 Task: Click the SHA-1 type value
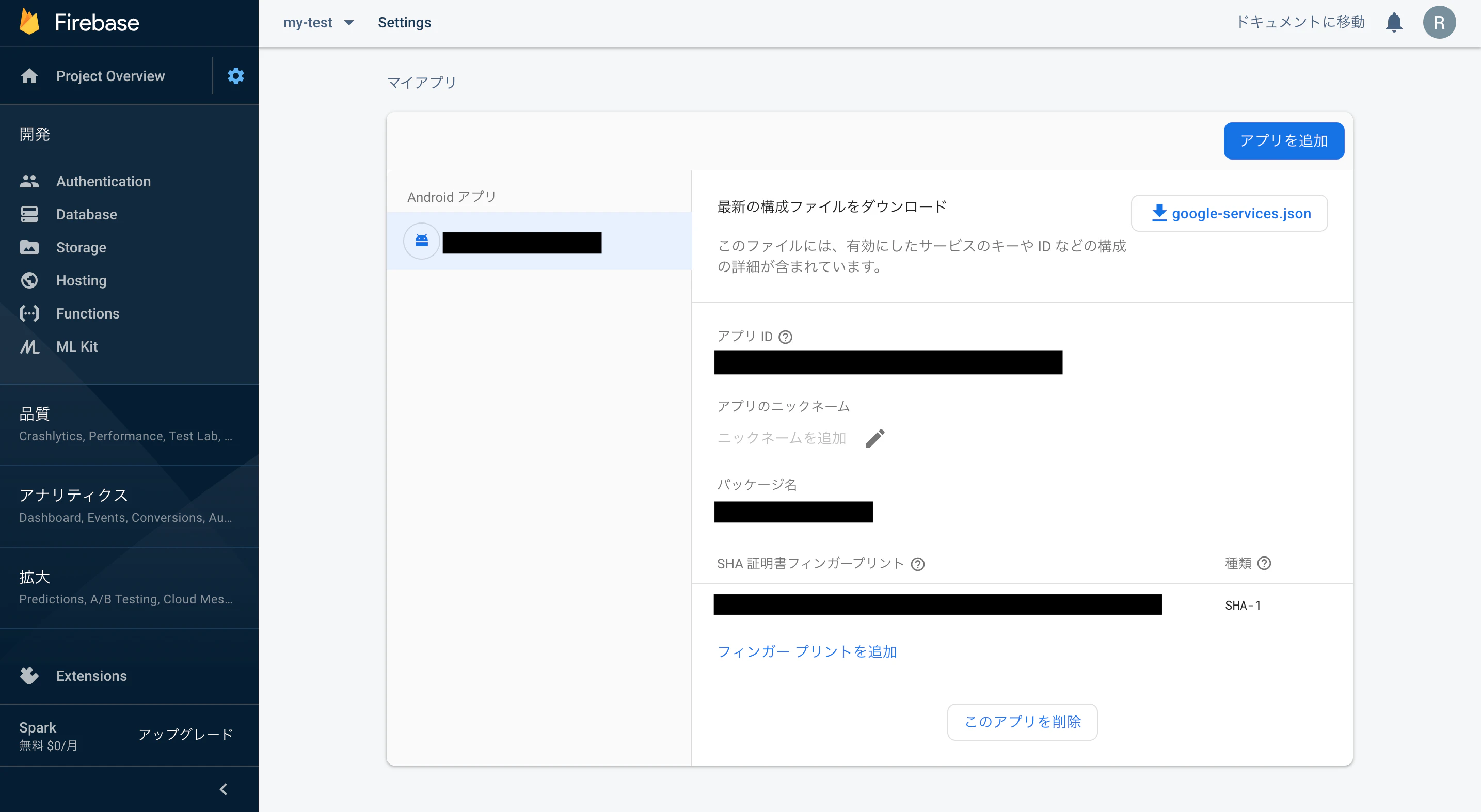[1243, 605]
